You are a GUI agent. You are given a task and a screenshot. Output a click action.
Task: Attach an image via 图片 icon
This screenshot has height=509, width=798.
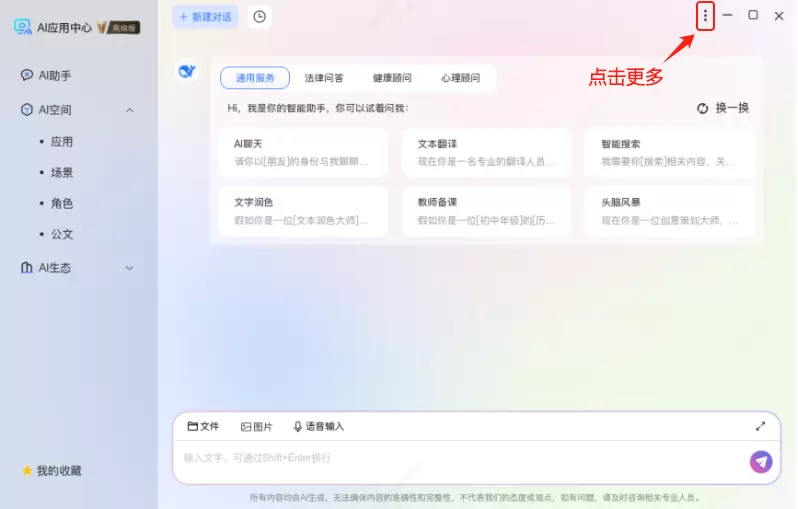246,427
